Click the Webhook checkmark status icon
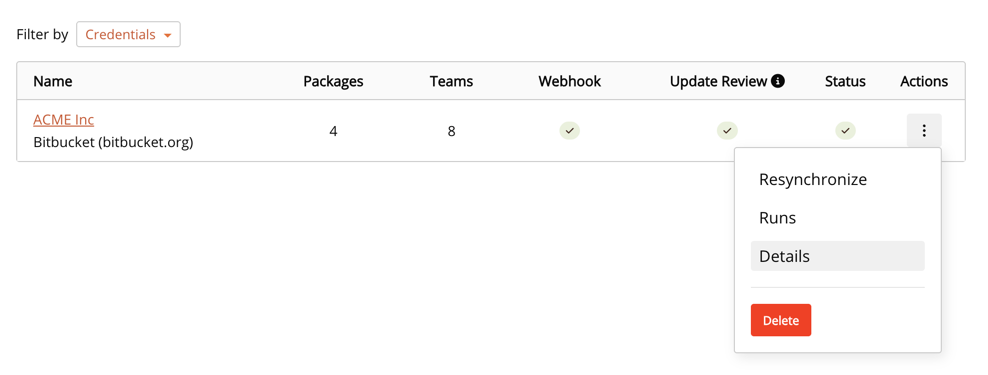The width and height of the screenshot is (988, 375). (570, 130)
